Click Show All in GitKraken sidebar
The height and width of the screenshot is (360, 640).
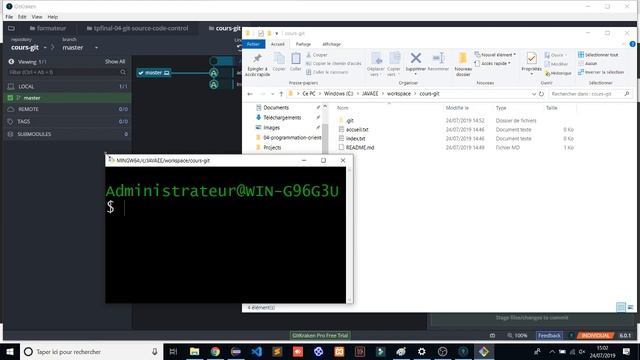point(115,62)
